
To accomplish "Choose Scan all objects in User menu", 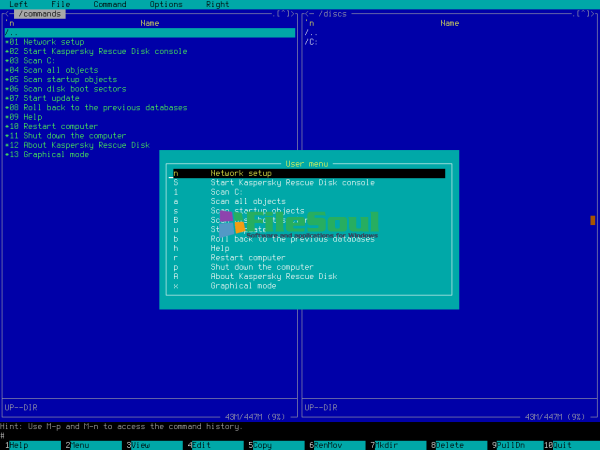I will (x=247, y=201).
